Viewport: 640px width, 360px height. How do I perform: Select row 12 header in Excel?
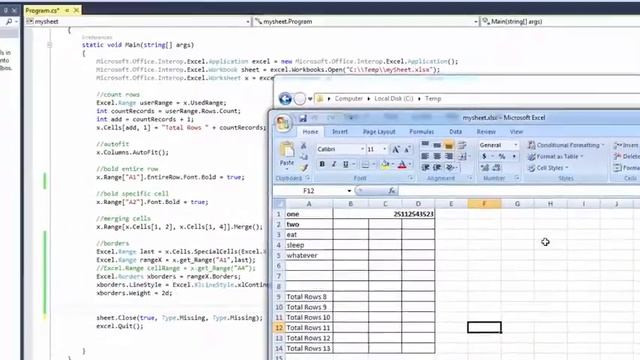coord(279,327)
